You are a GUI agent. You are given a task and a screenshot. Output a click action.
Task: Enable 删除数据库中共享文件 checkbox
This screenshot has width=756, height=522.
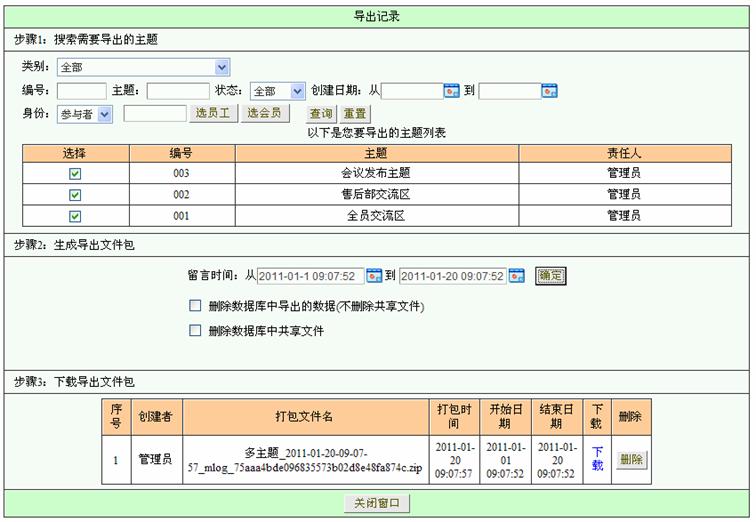[x=195, y=331]
